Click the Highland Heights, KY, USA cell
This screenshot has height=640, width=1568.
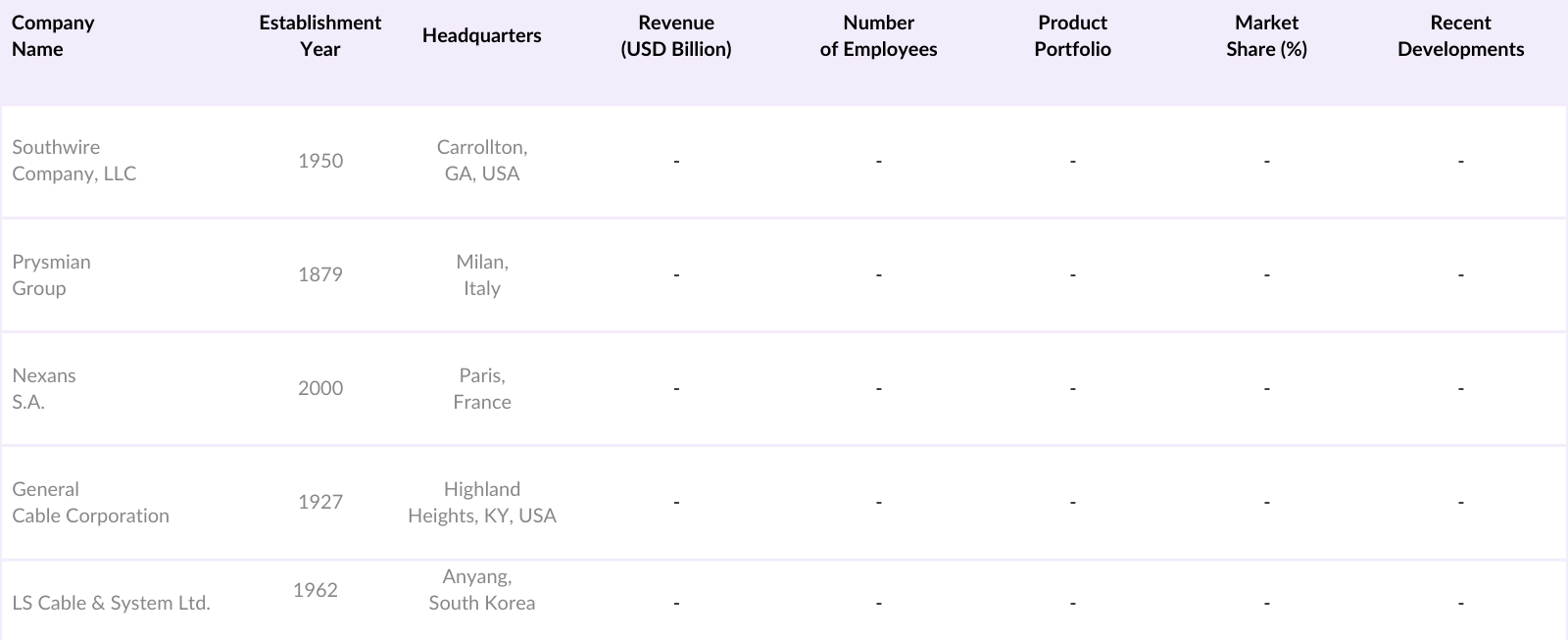point(482,503)
